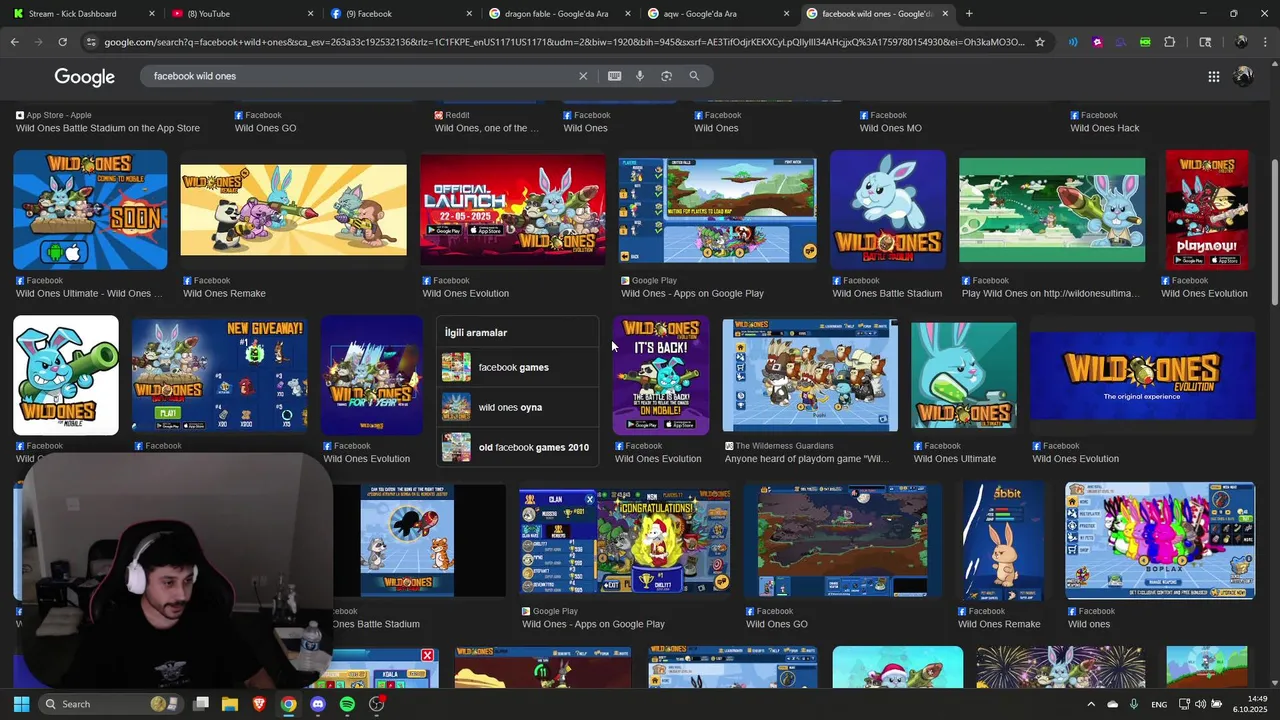Open the on-screen keyboard input tool

click(614, 76)
